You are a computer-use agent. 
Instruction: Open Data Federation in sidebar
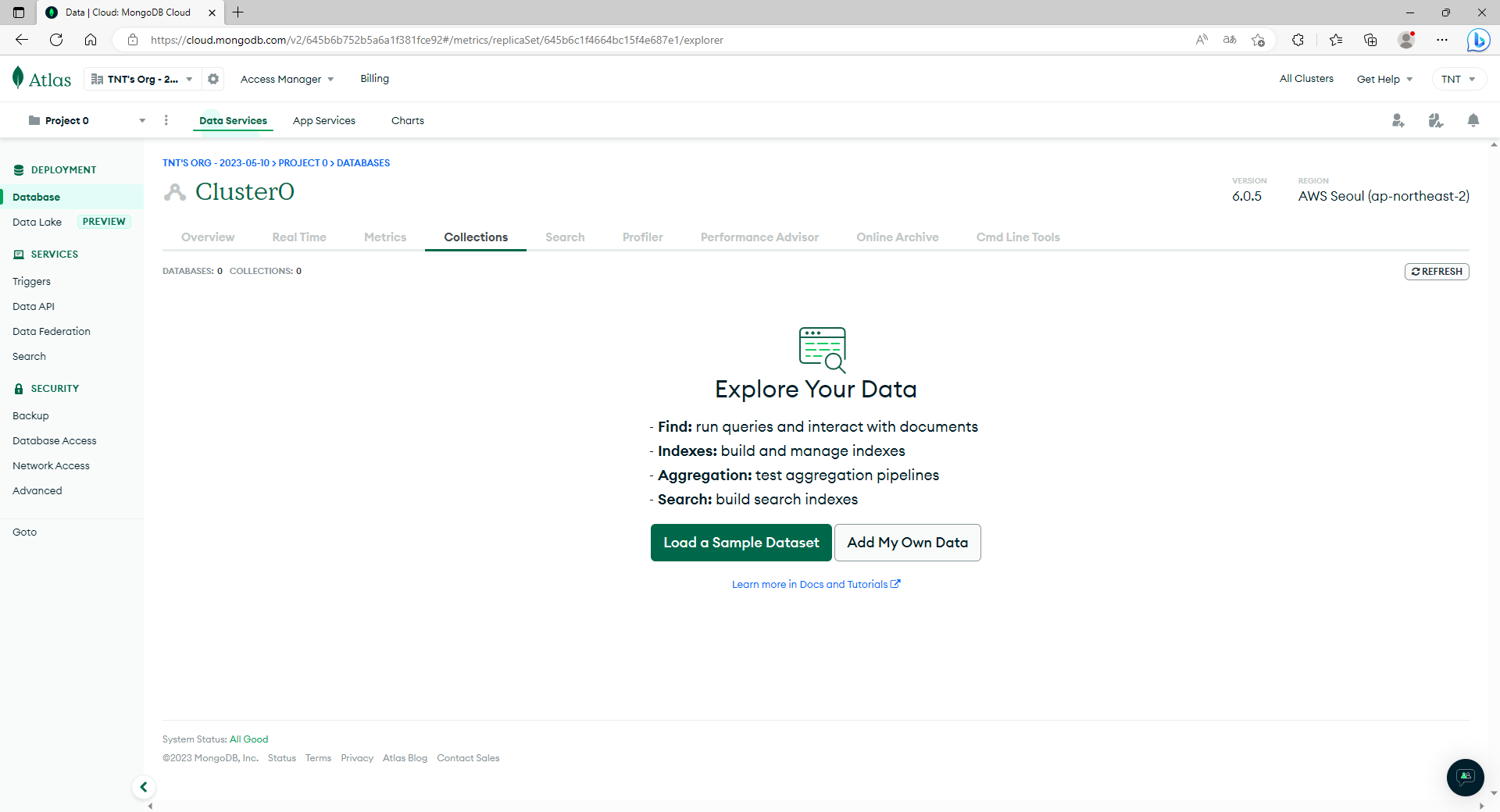pyautogui.click(x=52, y=331)
